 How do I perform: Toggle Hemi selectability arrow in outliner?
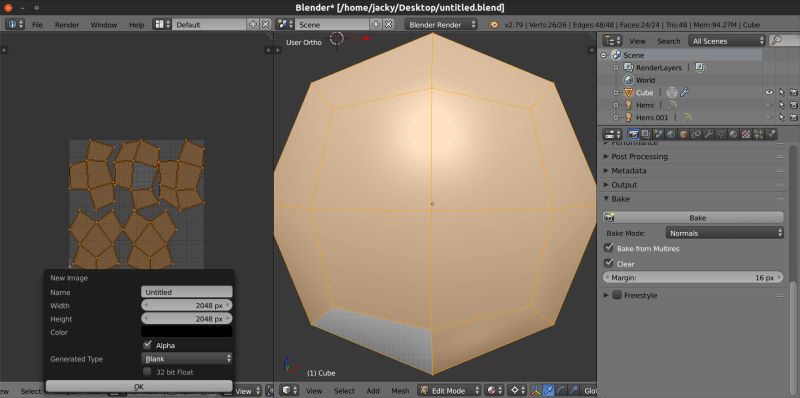pyautogui.click(x=781, y=105)
